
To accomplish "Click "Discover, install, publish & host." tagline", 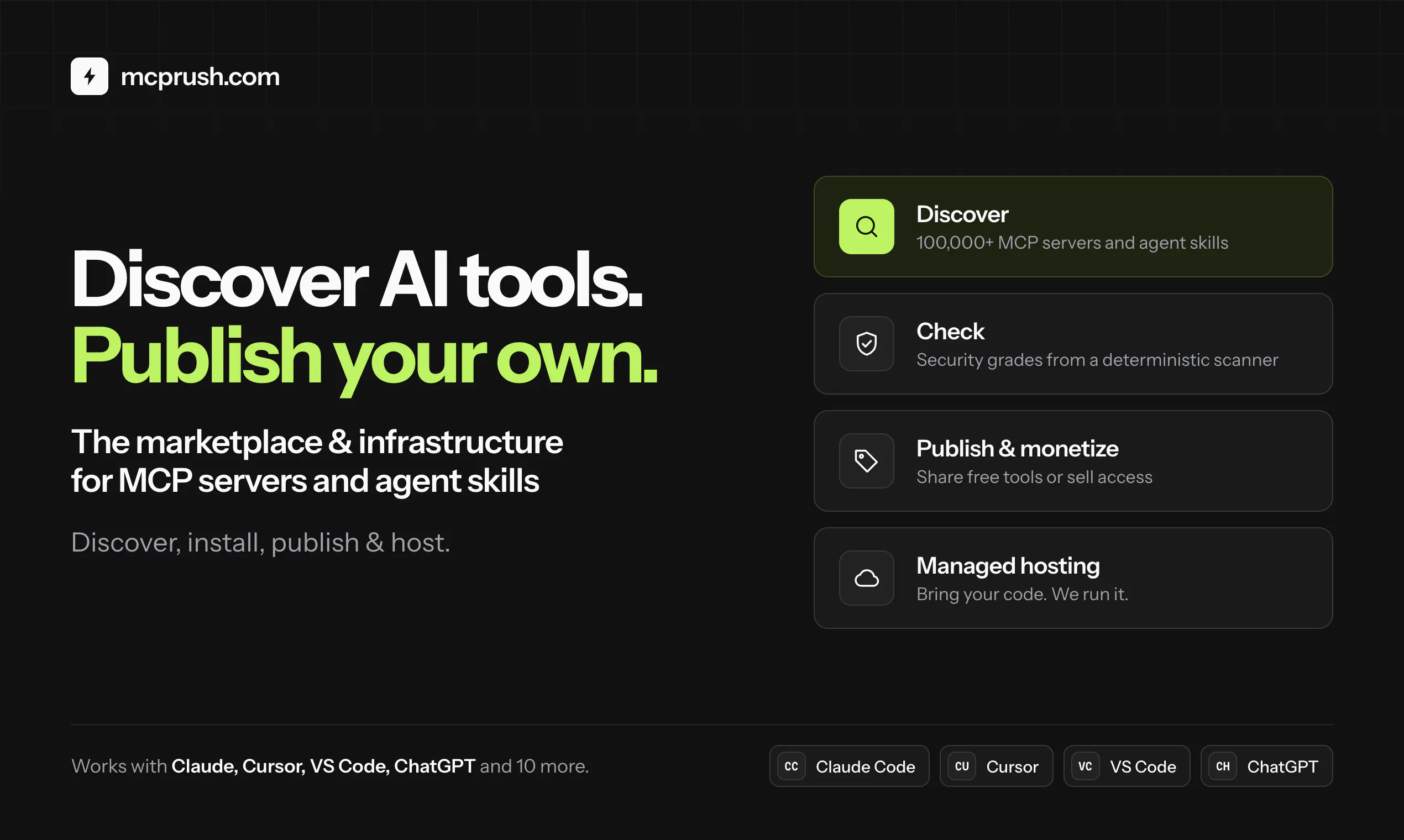I will [260, 543].
